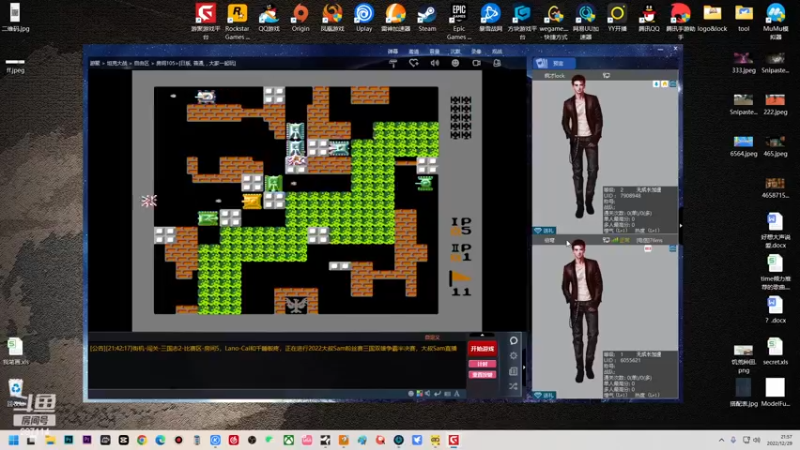Toggle the speaker sound icon in room toolbar
The height and width of the screenshot is (450, 800).
(x=435, y=63)
